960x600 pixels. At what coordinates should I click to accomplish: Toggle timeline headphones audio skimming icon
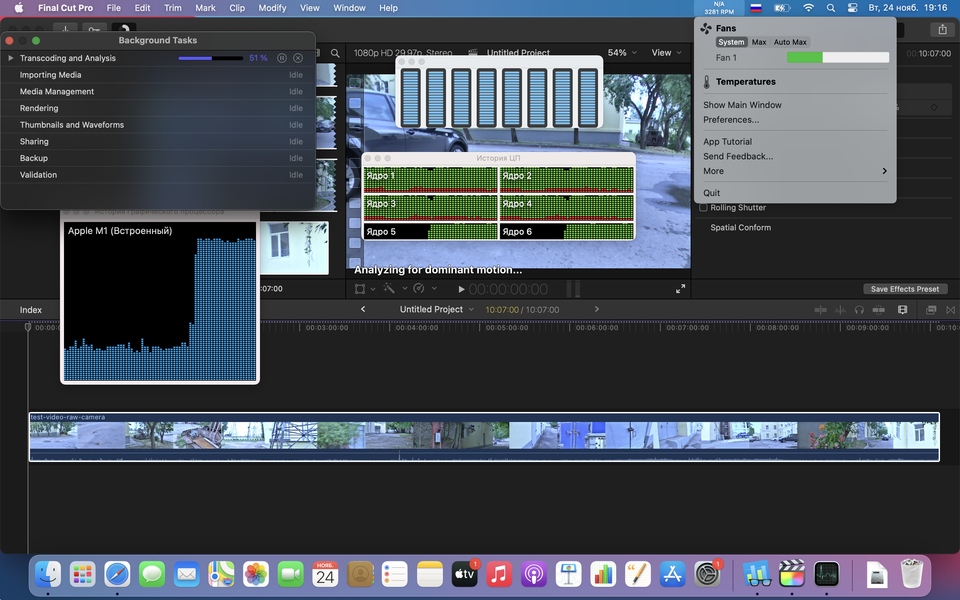click(859, 310)
